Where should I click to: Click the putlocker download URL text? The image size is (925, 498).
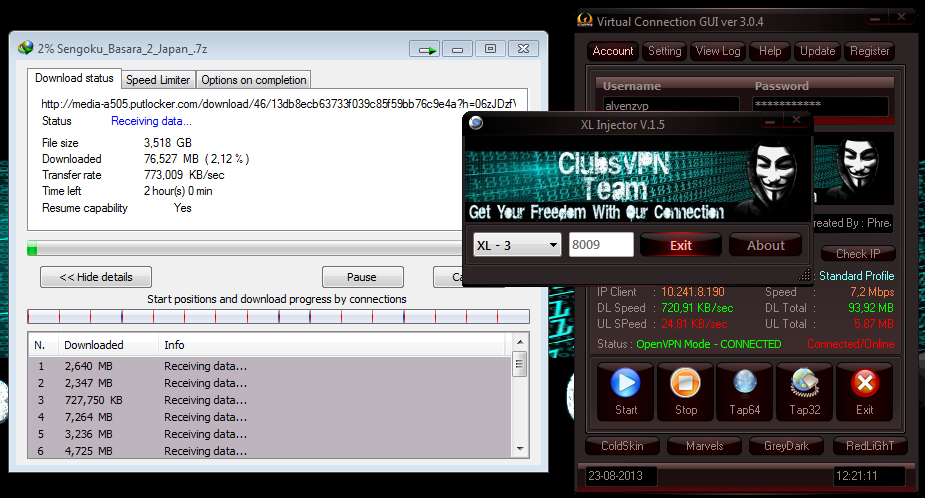278,104
